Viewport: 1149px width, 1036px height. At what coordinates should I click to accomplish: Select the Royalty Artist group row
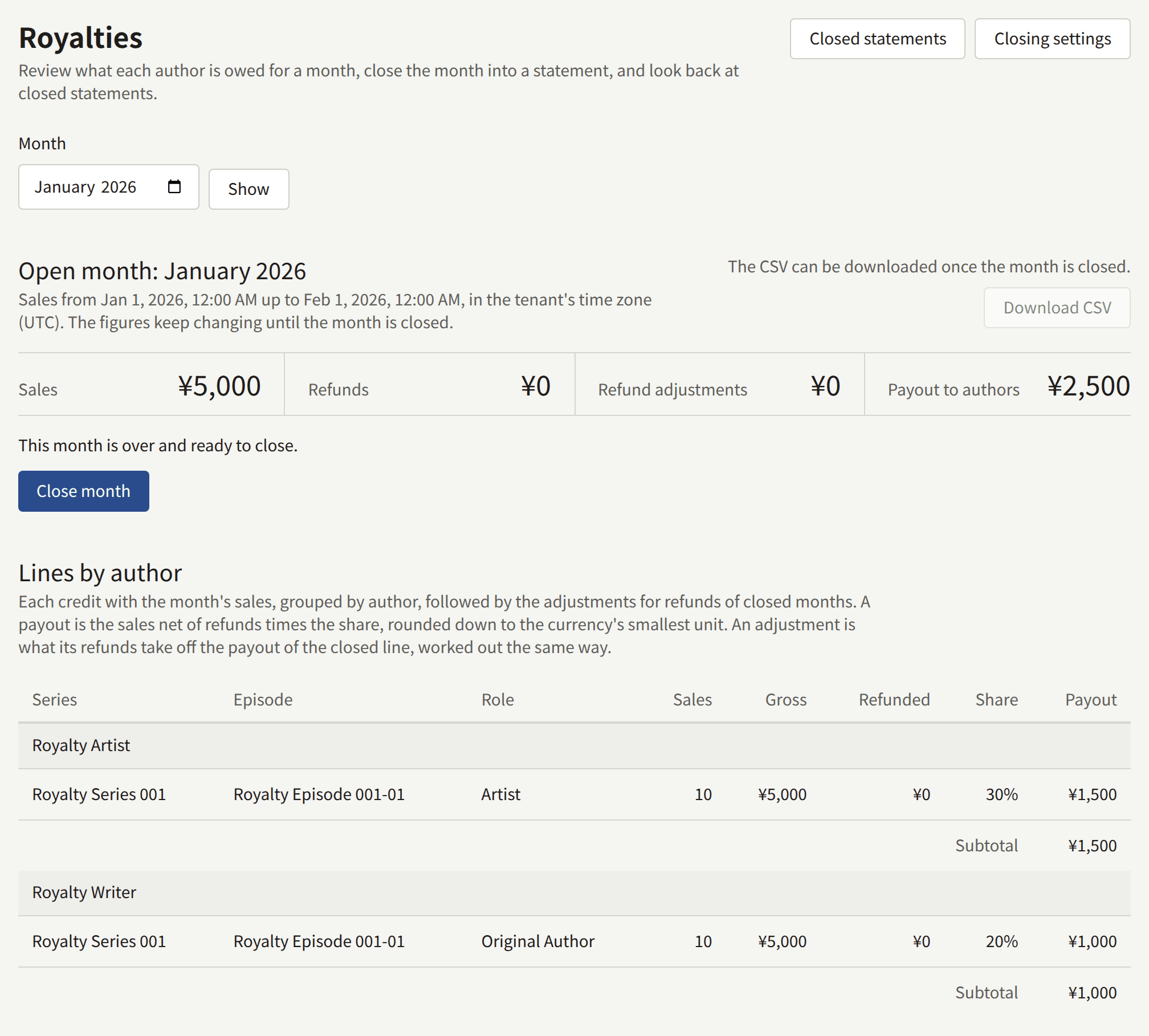pyautogui.click(x=574, y=746)
